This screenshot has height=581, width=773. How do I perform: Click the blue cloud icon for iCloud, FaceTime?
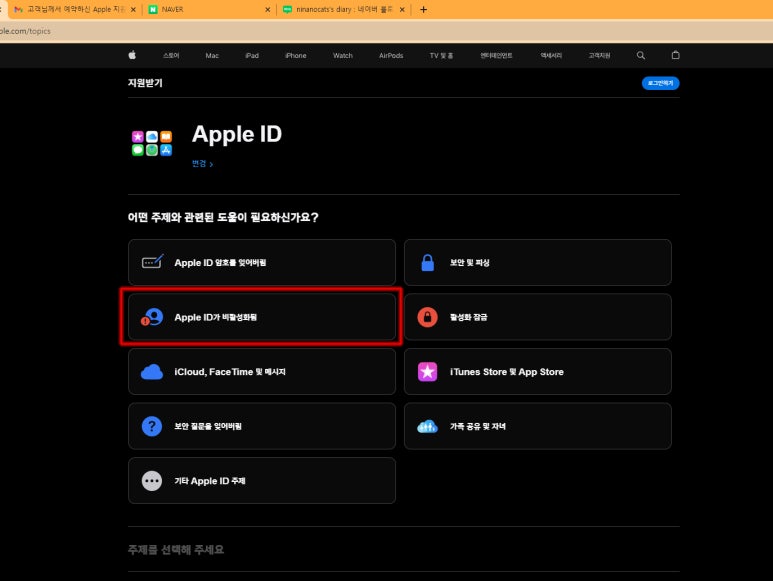coord(152,372)
